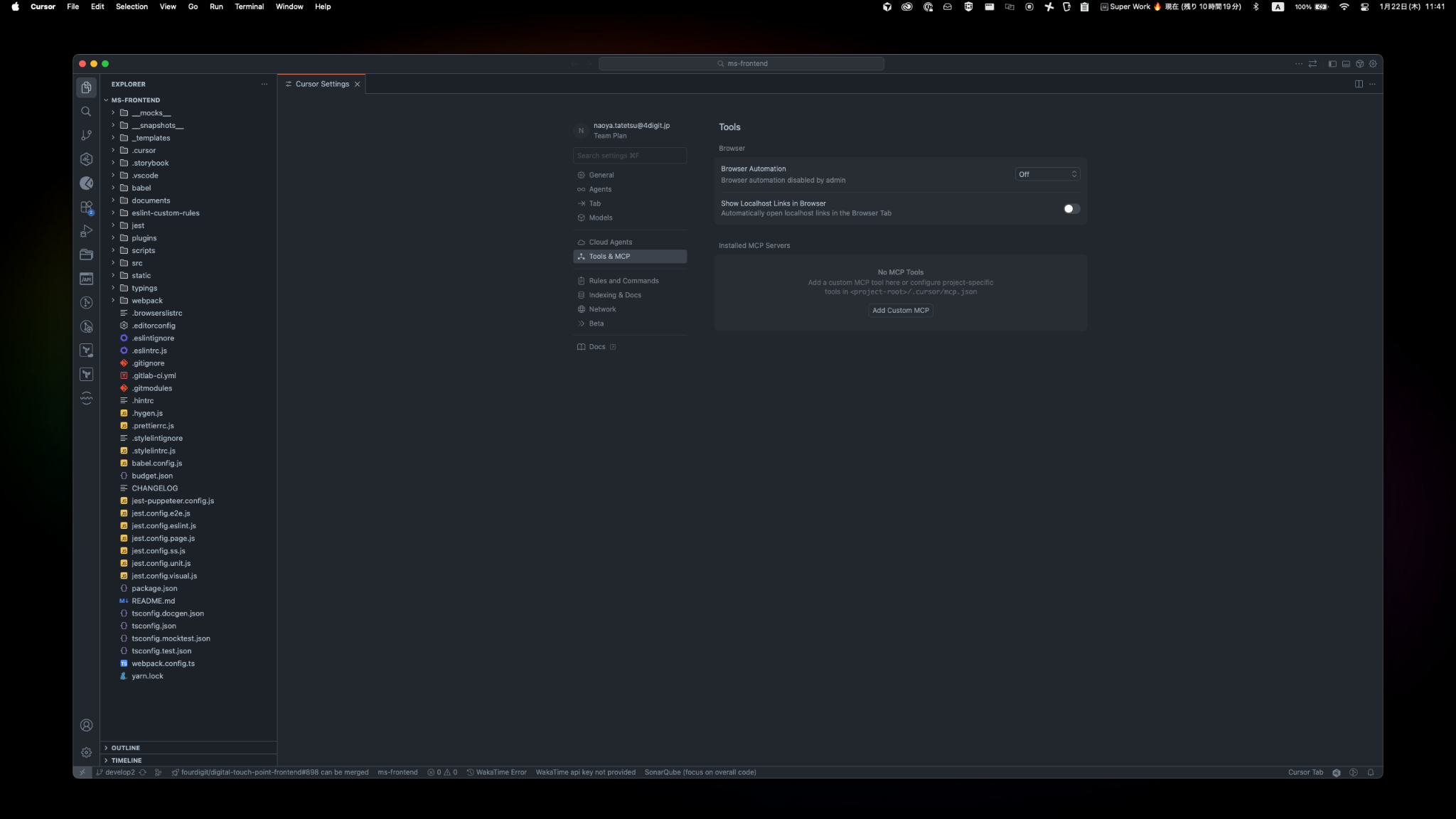Expand the webpack folder
1456x819 pixels.
point(188,301)
